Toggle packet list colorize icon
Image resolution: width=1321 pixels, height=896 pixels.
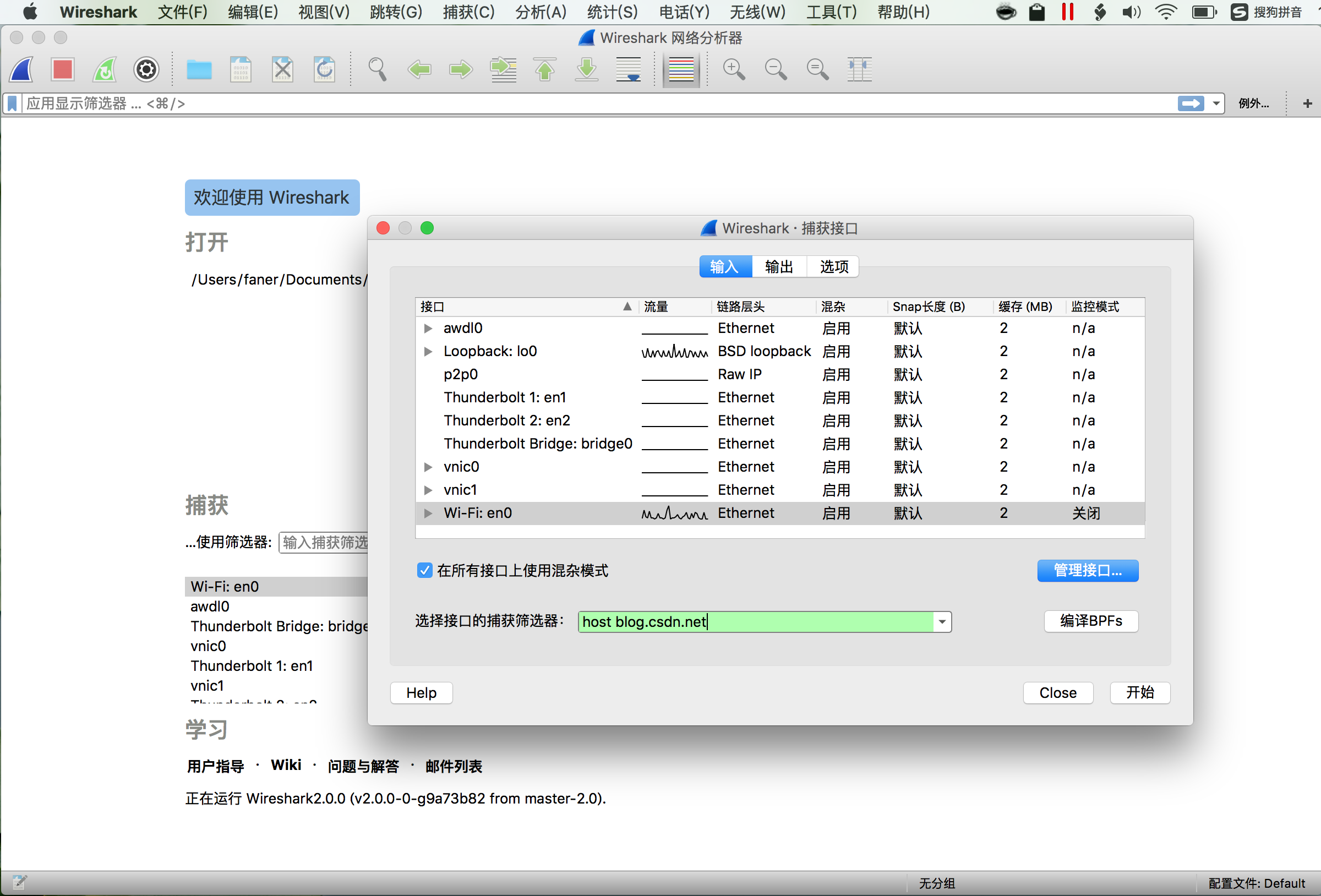click(x=681, y=69)
